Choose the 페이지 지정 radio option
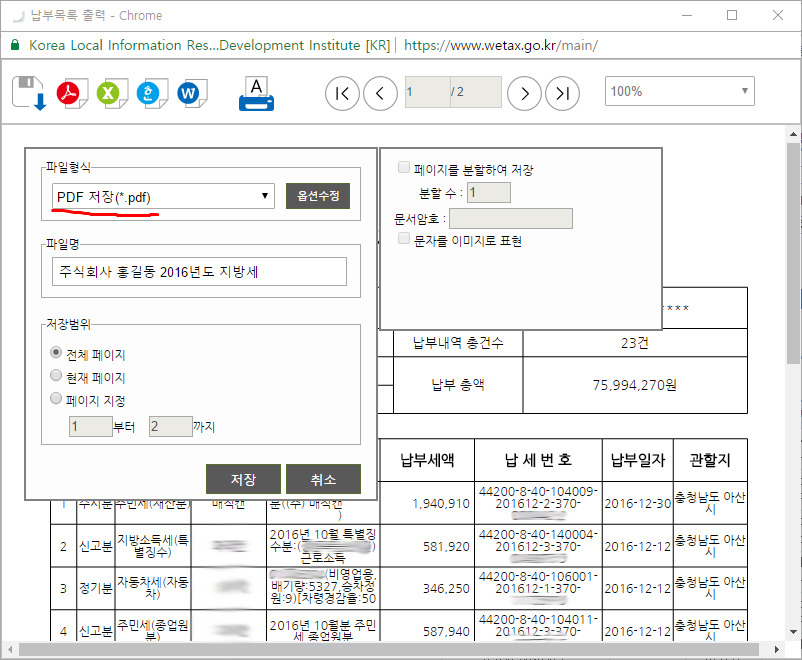 tap(56, 399)
